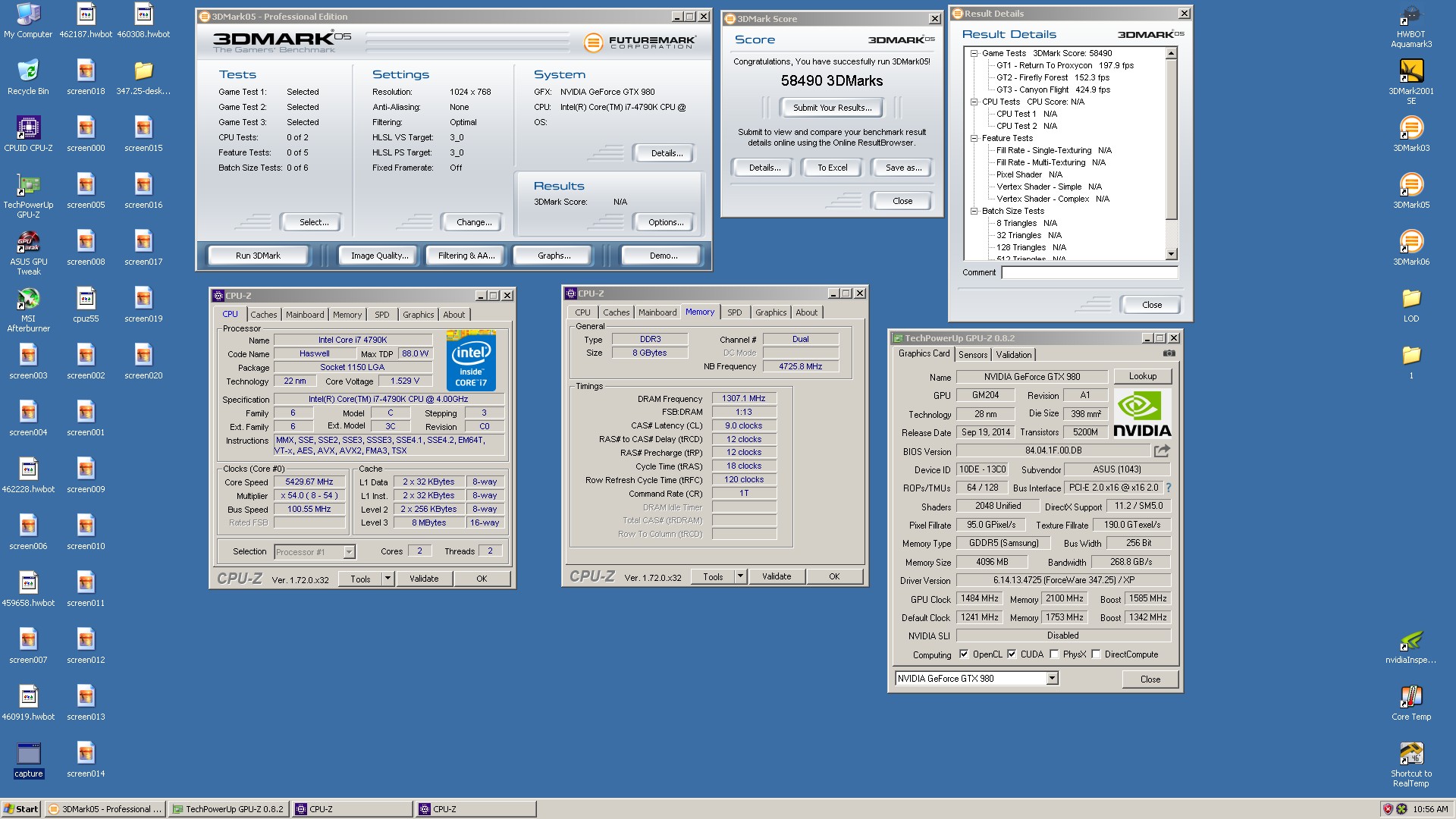1456x819 pixels.
Task: Open ASUS GPU Tweak shortcut
Action: click(x=28, y=253)
